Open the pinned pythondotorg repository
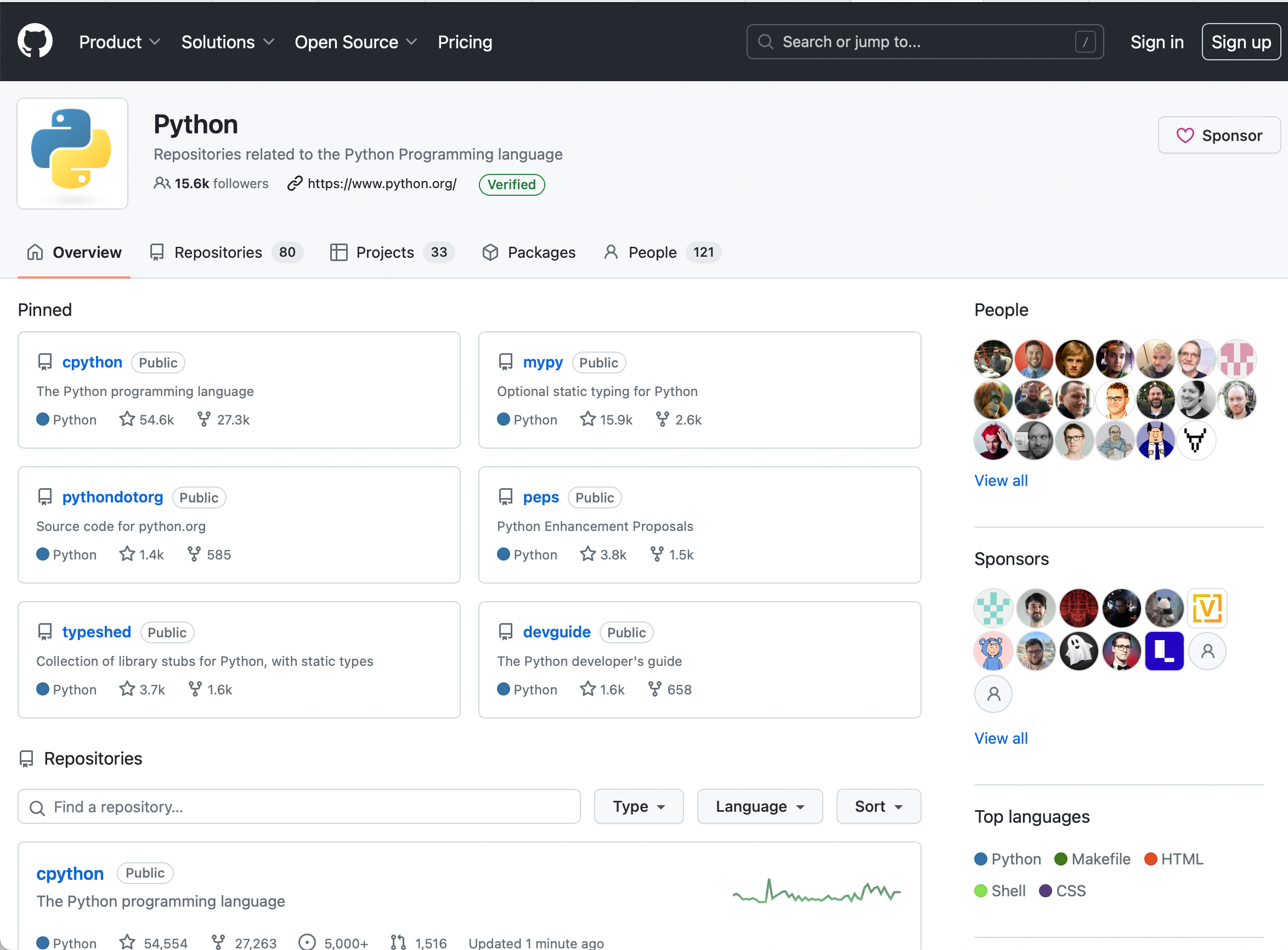Image resolution: width=1288 pixels, height=950 pixels. click(x=112, y=497)
